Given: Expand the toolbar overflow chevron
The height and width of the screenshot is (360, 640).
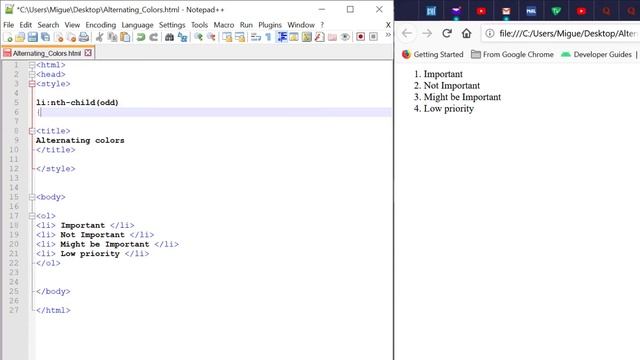Looking at the screenshot, I should pyautogui.click(x=388, y=35).
